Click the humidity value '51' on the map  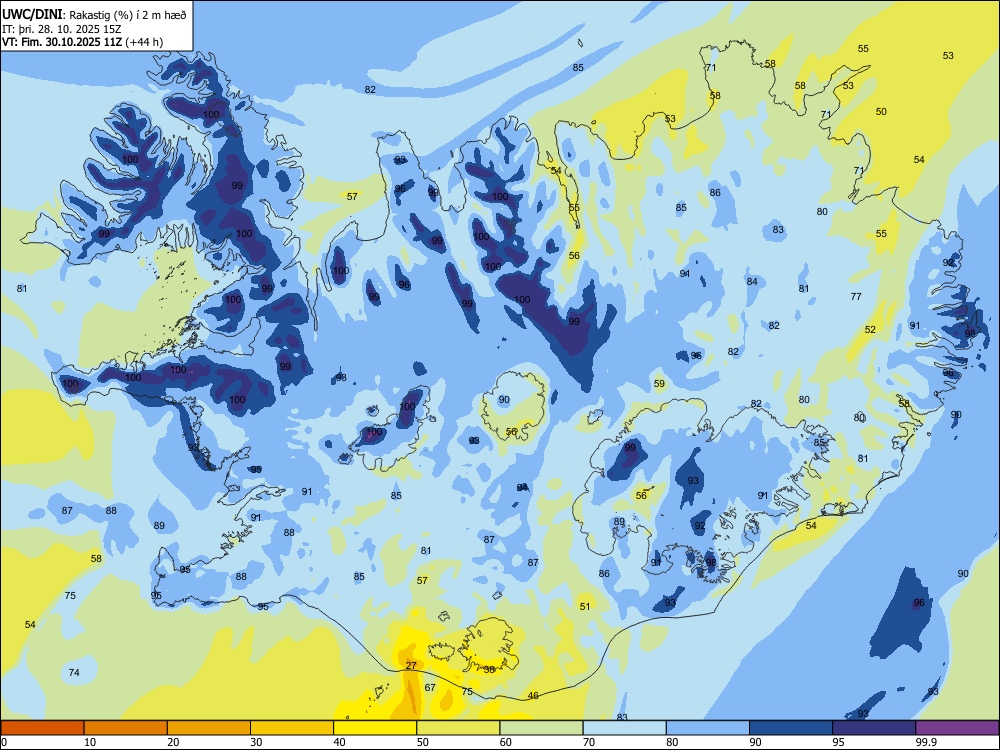(585, 606)
